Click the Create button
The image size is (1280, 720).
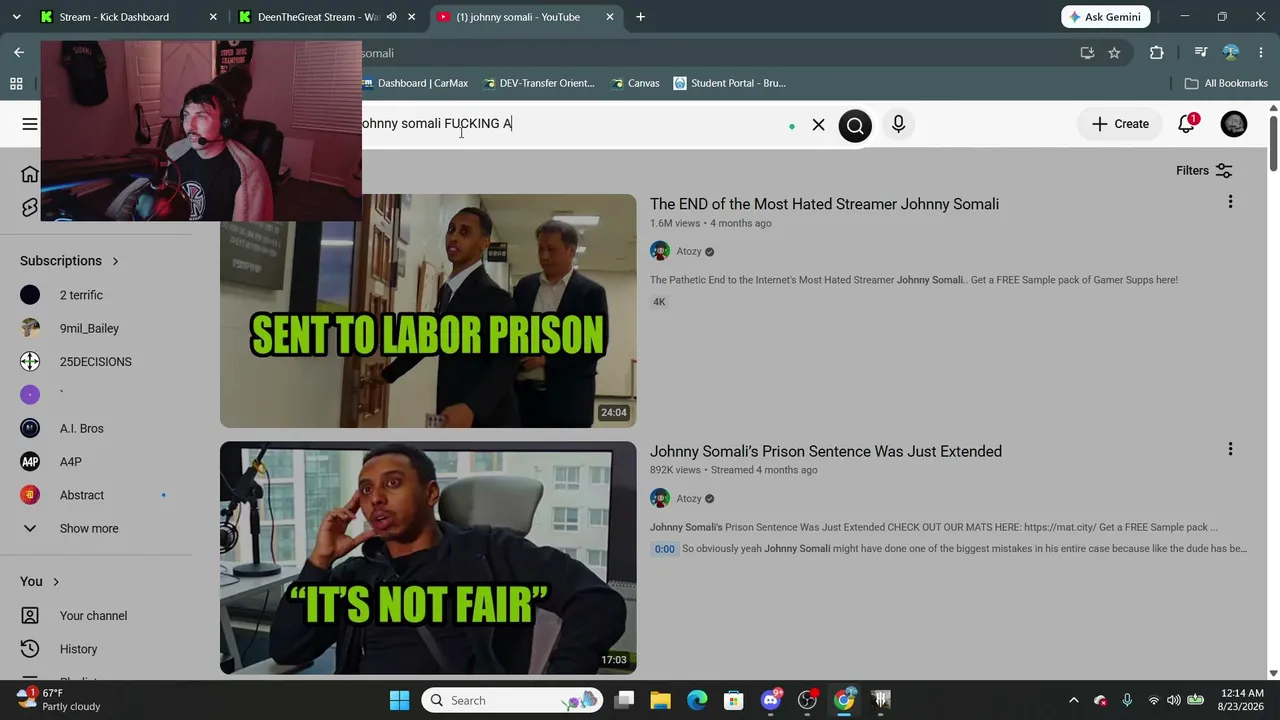tap(1120, 124)
